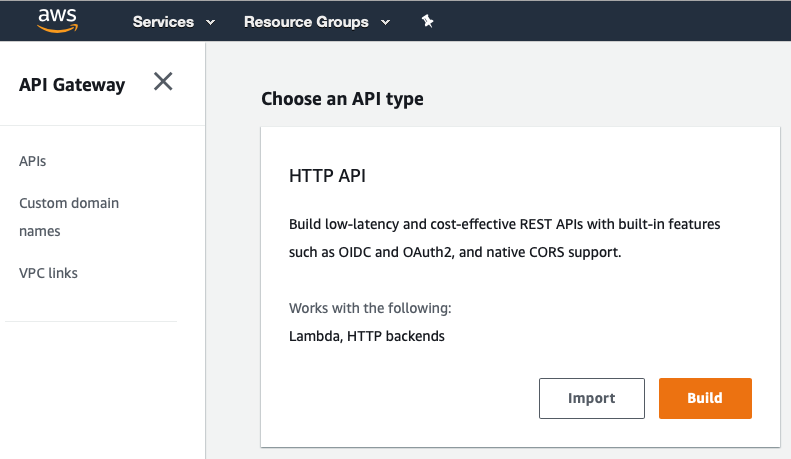791x459 pixels.
Task: Click the orange Build button
Action: [x=705, y=398]
